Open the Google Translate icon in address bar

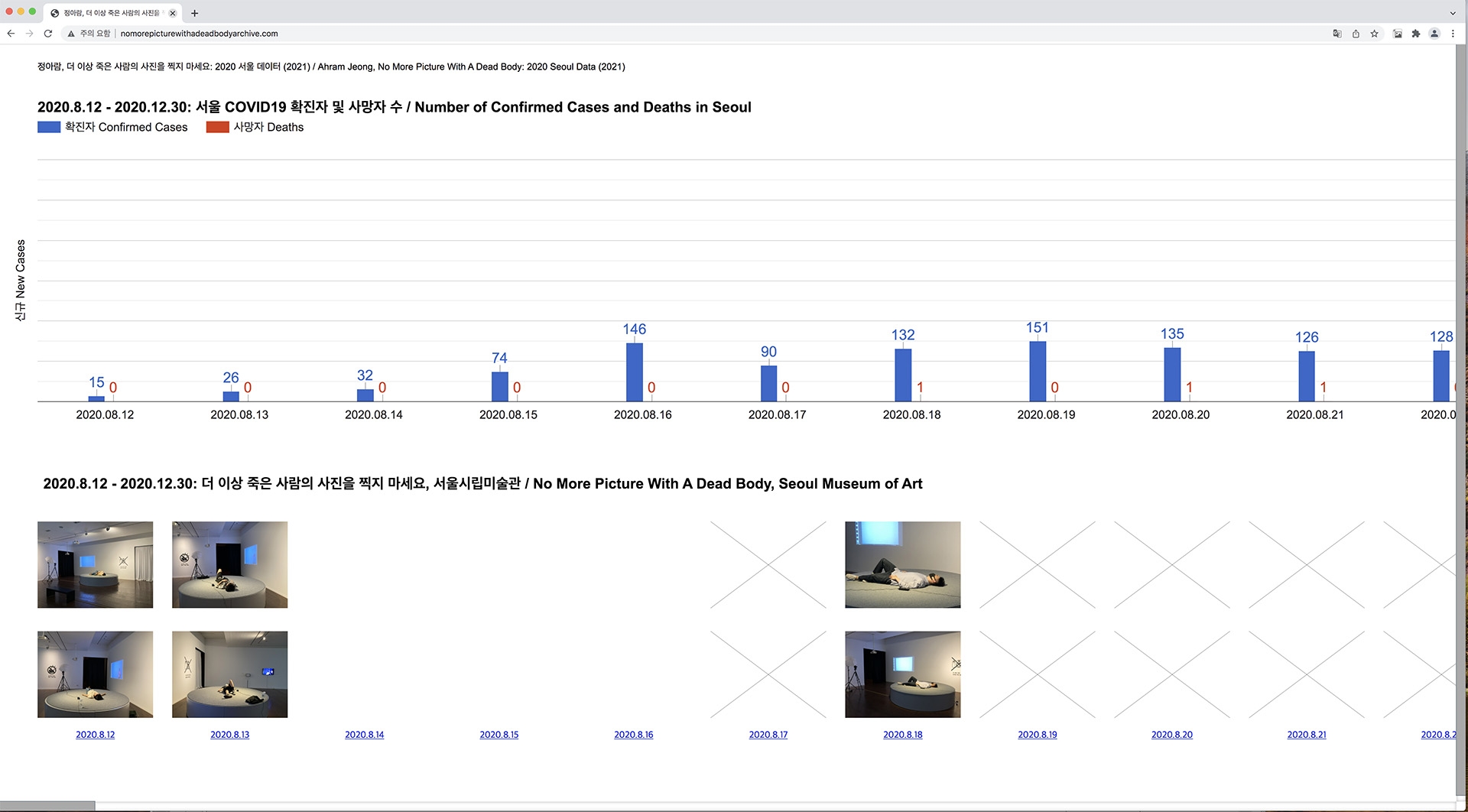1337,34
